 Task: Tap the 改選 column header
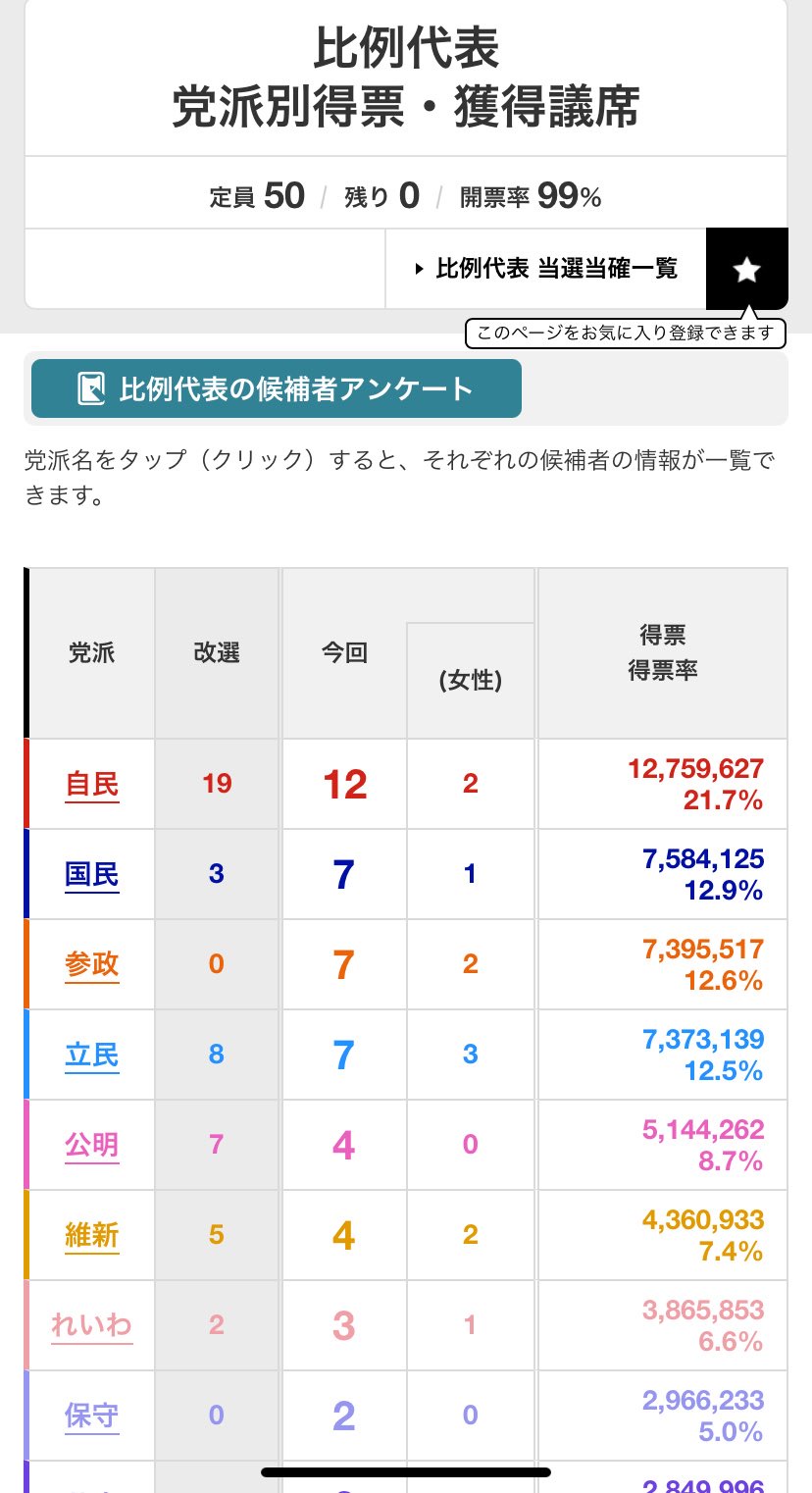[217, 653]
